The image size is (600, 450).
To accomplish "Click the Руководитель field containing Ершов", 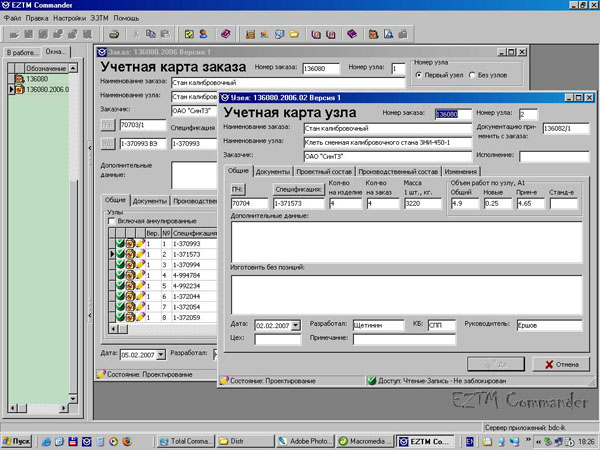I will coord(549,325).
